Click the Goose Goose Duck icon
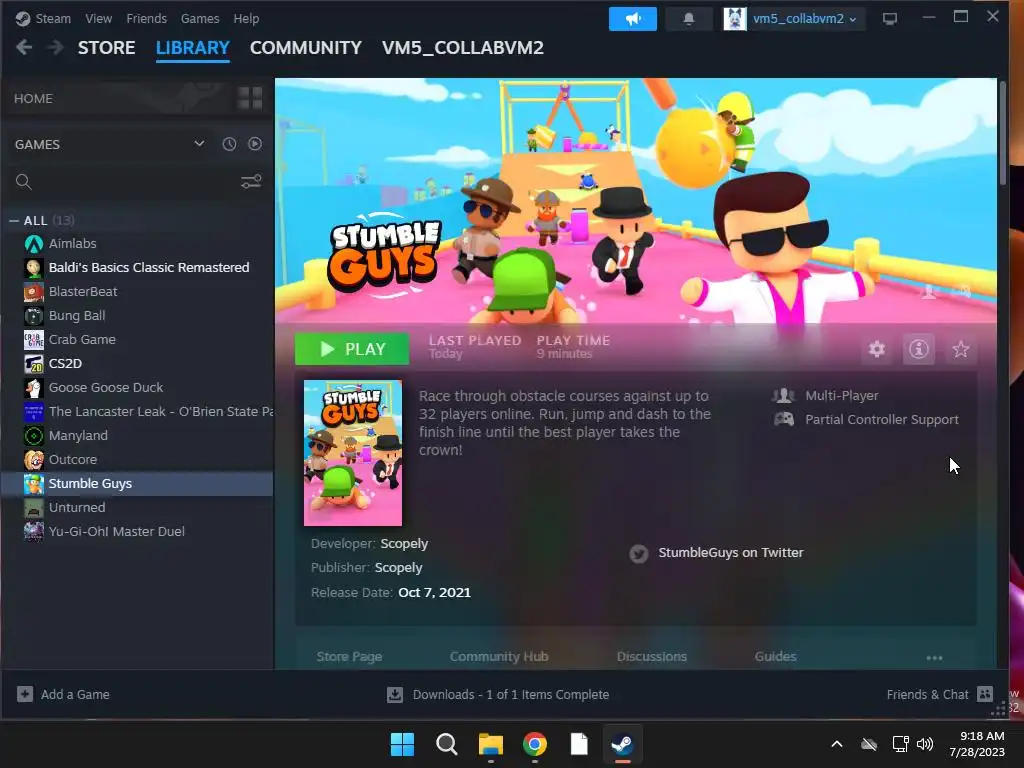Image resolution: width=1024 pixels, height=768 pixels. 33,388
